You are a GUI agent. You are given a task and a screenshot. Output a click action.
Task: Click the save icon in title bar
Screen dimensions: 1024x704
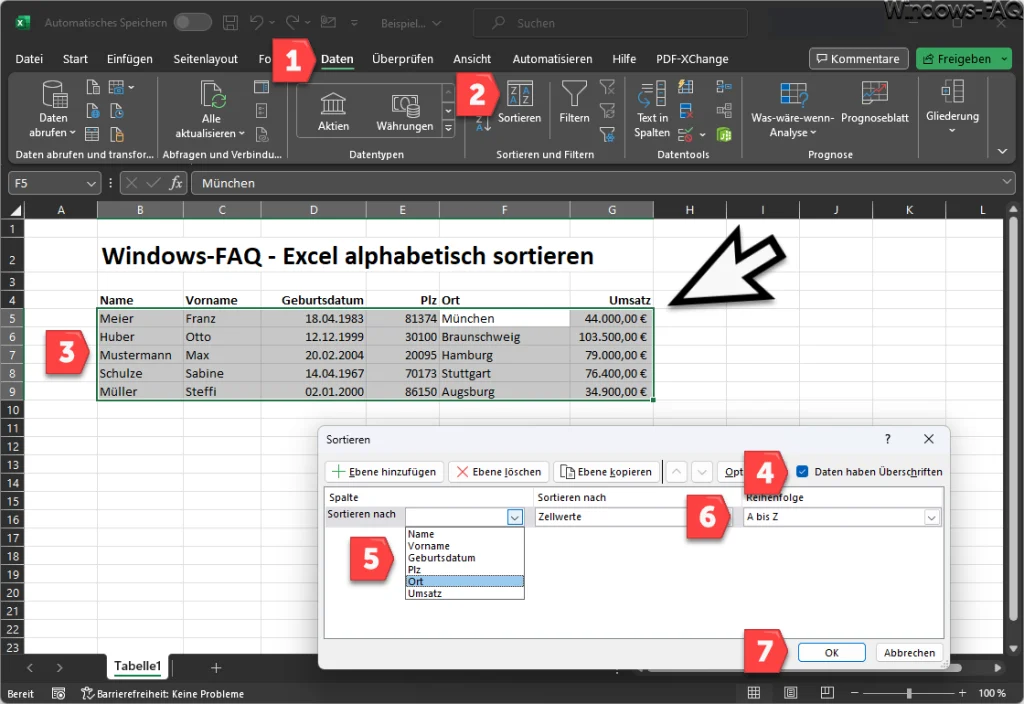tap(230, 23)
